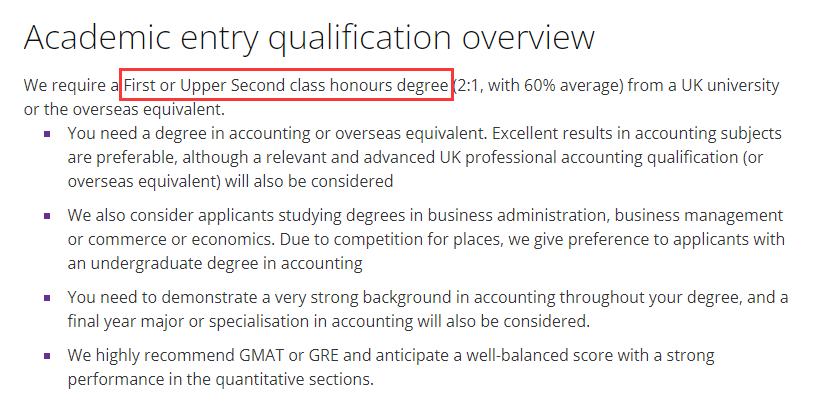Click the text 'performance in the quantitative sections.'
The image size is (814, 404).
coord(220,380)
